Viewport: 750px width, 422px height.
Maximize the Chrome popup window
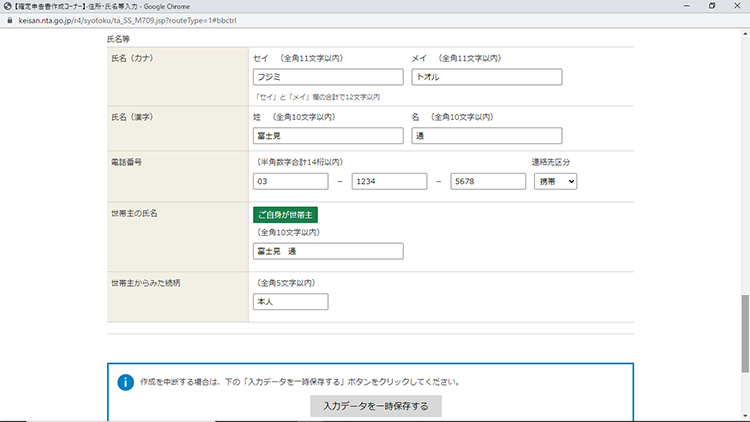711,6
